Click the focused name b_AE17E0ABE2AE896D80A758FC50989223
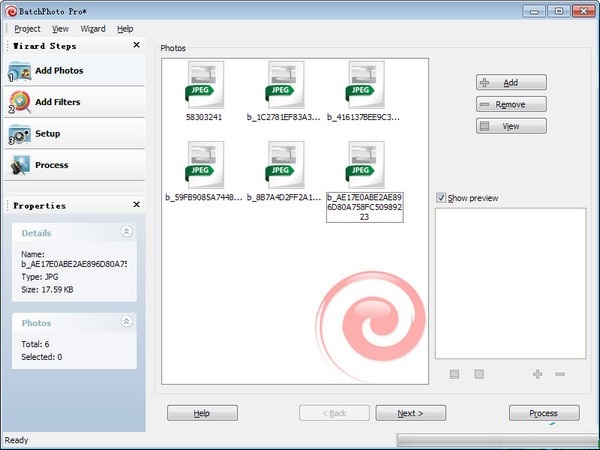600x450 pixels. pyautogui.click(x=365, y=207)
